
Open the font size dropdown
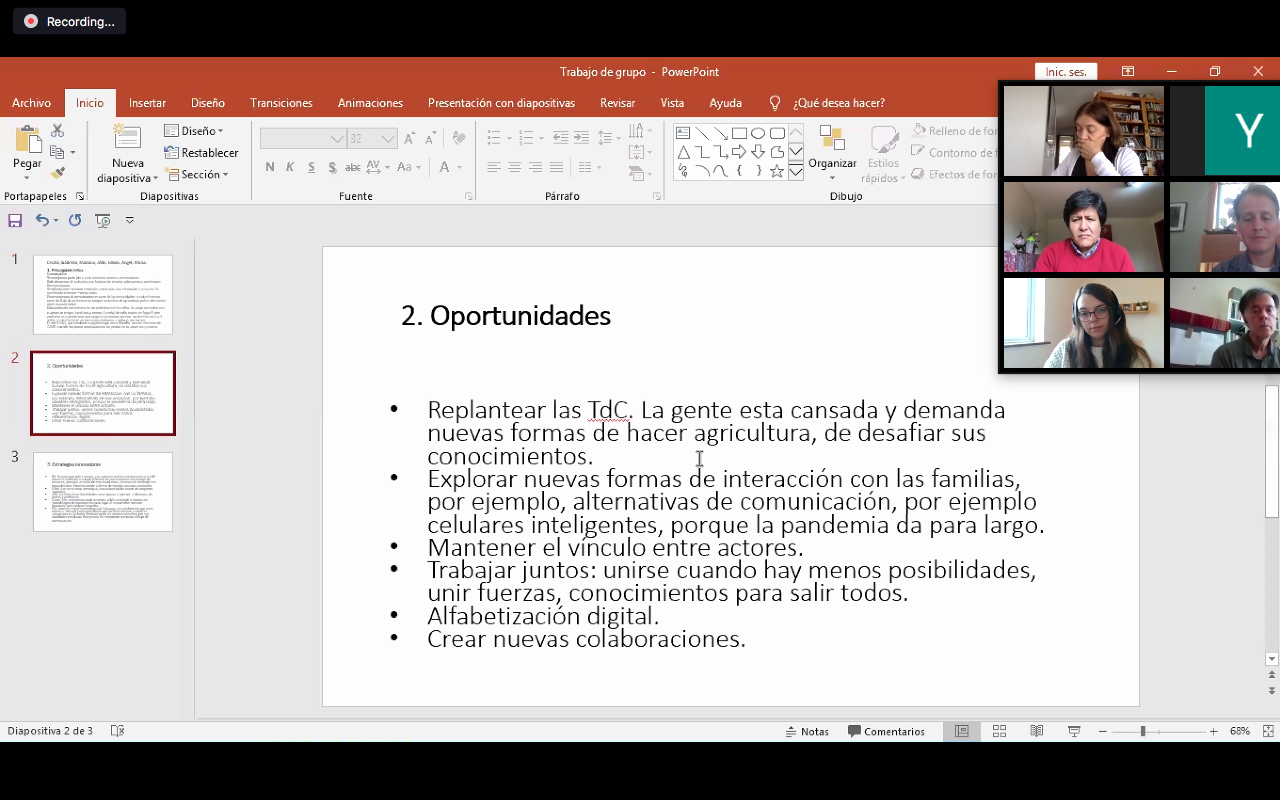tap(387, 139)
